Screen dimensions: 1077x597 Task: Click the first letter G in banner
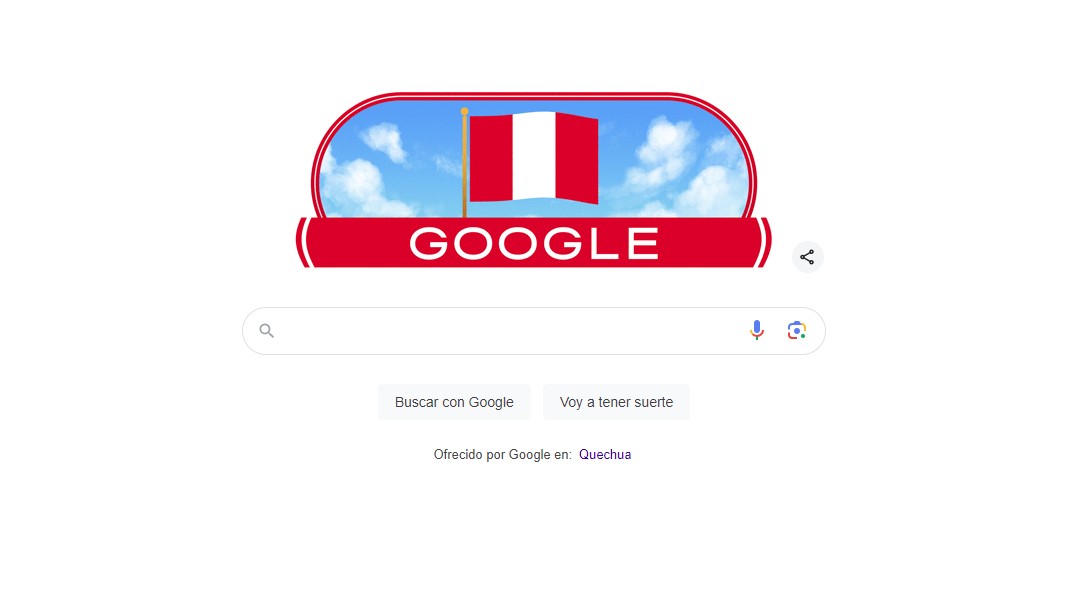(428, 243)
